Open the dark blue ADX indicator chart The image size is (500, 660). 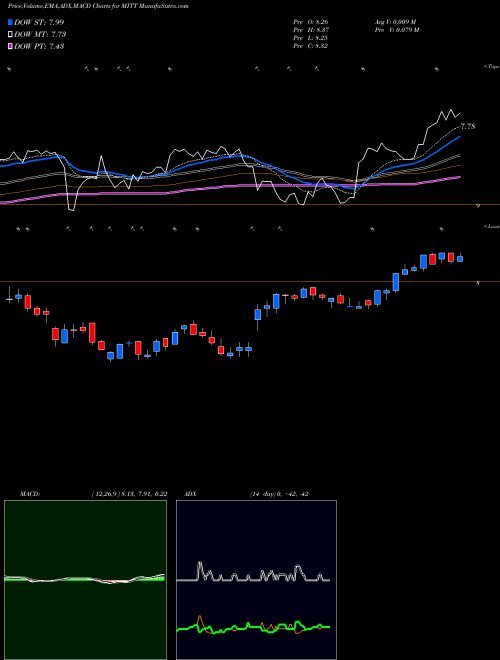256,580
